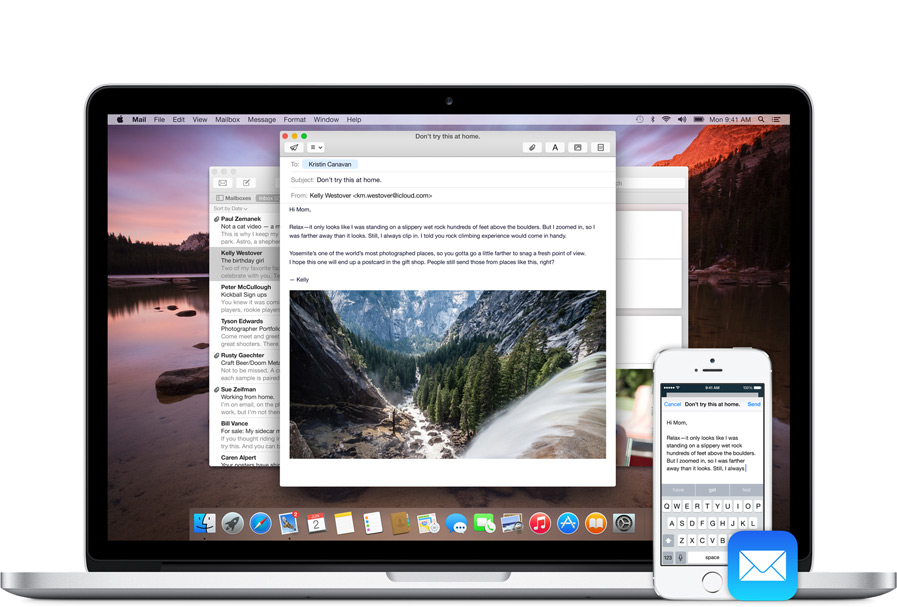Select the Bill Vance message in list
This screenshot has height=607, width=897.
coord(245,435)
